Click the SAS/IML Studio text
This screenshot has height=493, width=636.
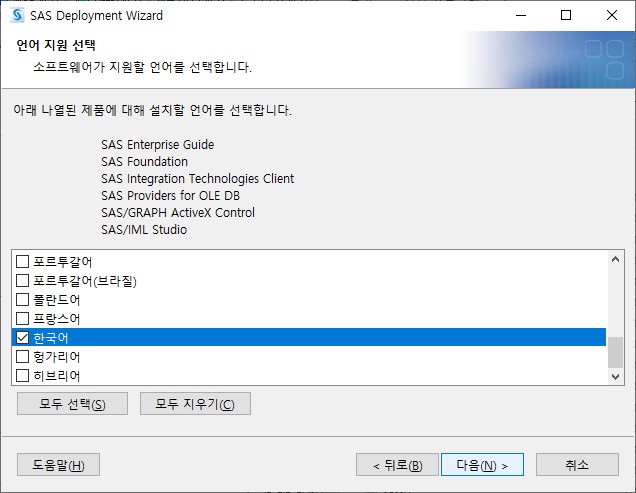(144, 230)
